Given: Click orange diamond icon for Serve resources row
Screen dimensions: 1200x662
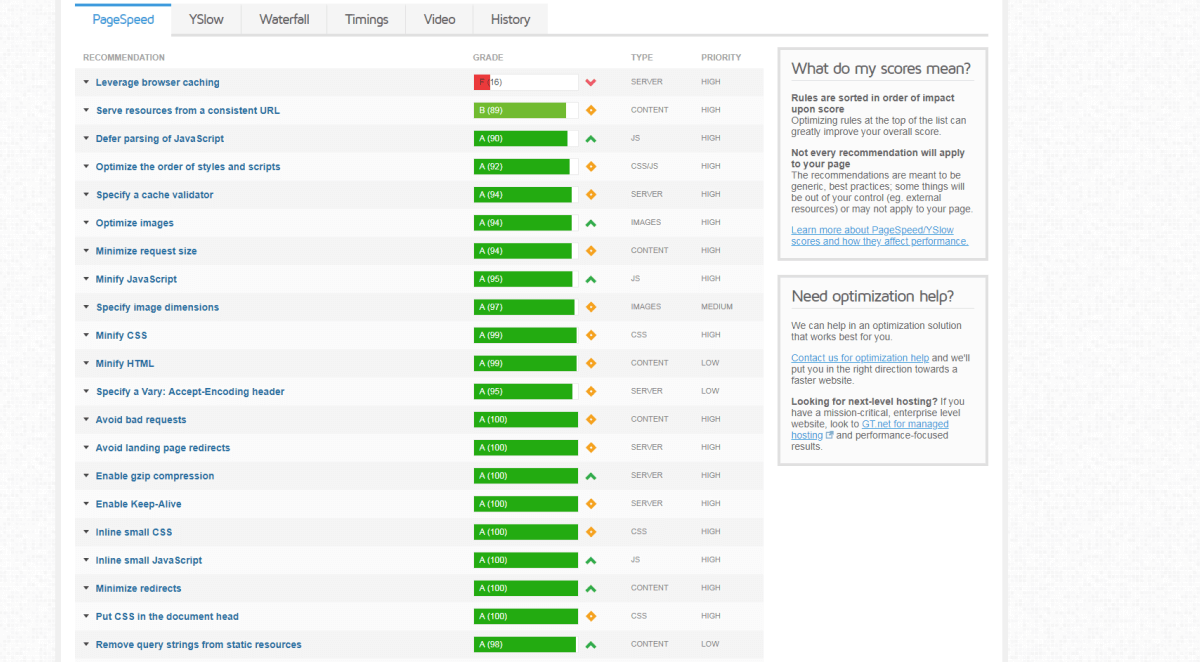Looking at the screenshot, I should [x=591, y=111].
